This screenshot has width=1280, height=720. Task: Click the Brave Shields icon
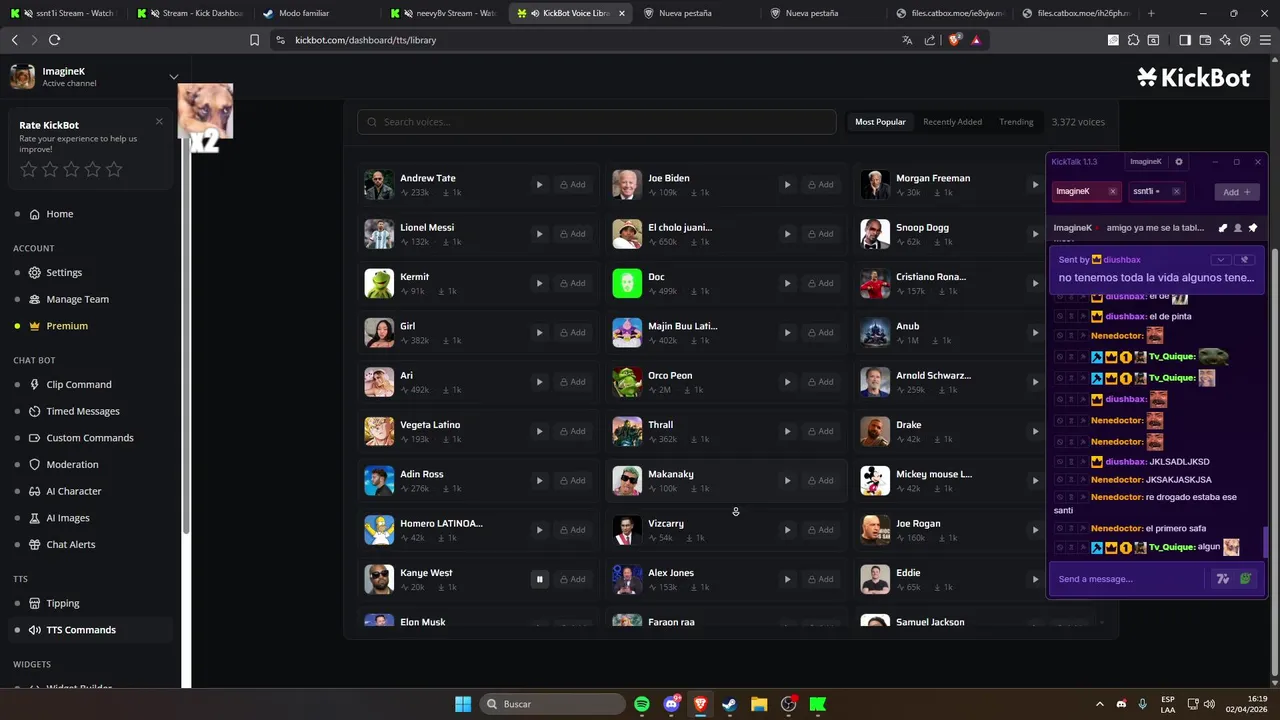(x=954, y=40)
